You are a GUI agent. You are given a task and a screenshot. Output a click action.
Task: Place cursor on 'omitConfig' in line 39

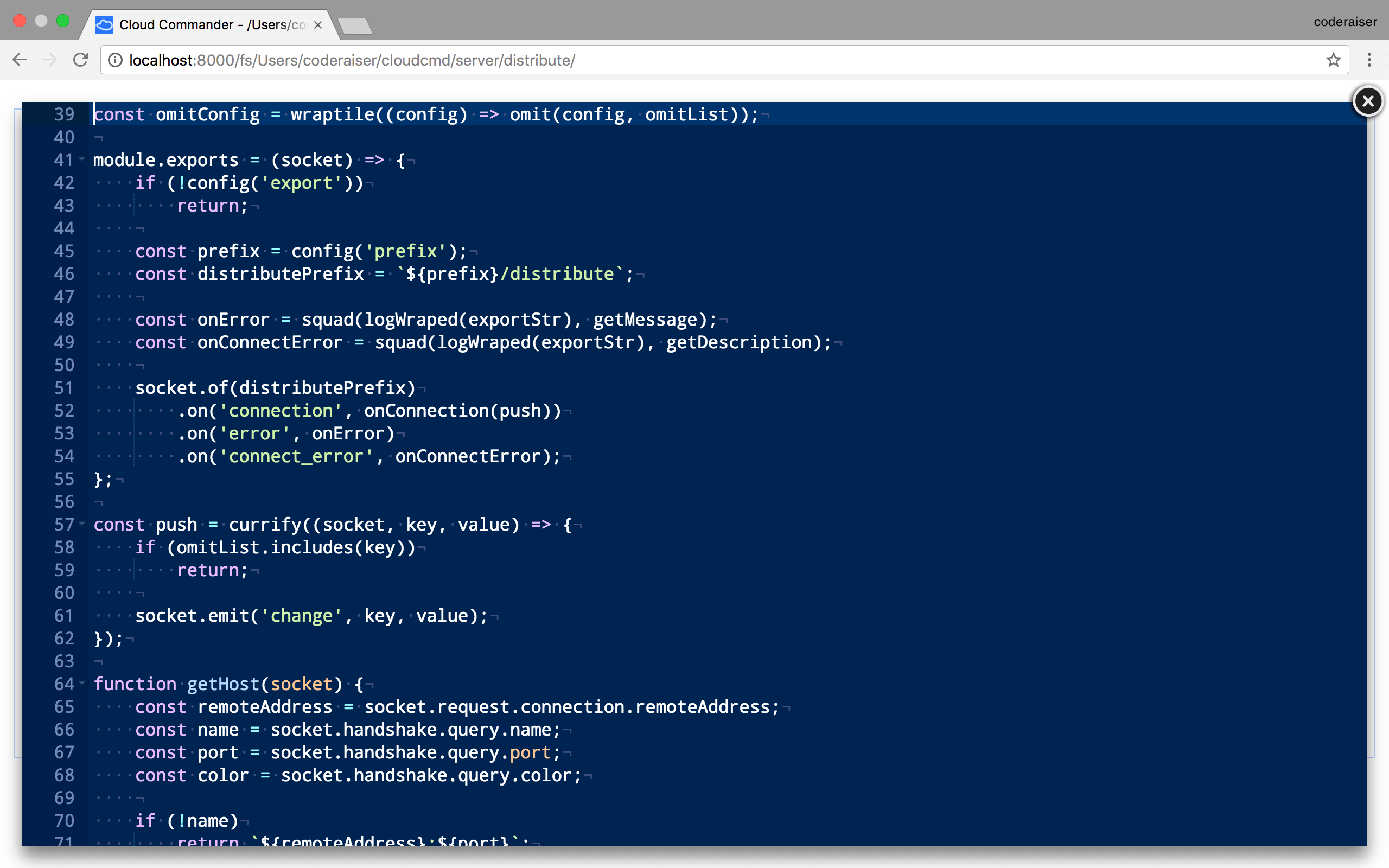[208, 114]
